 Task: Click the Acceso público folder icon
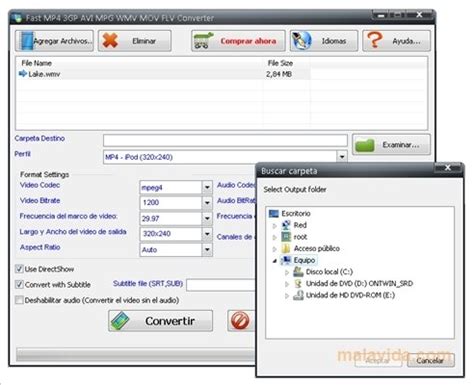coord(286,249)
